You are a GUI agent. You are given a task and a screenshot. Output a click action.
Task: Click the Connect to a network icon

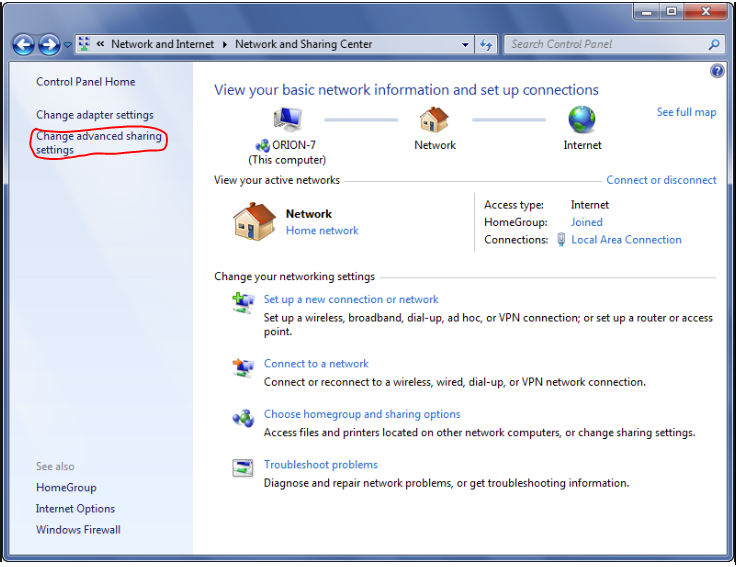click(x=243, y=367)
